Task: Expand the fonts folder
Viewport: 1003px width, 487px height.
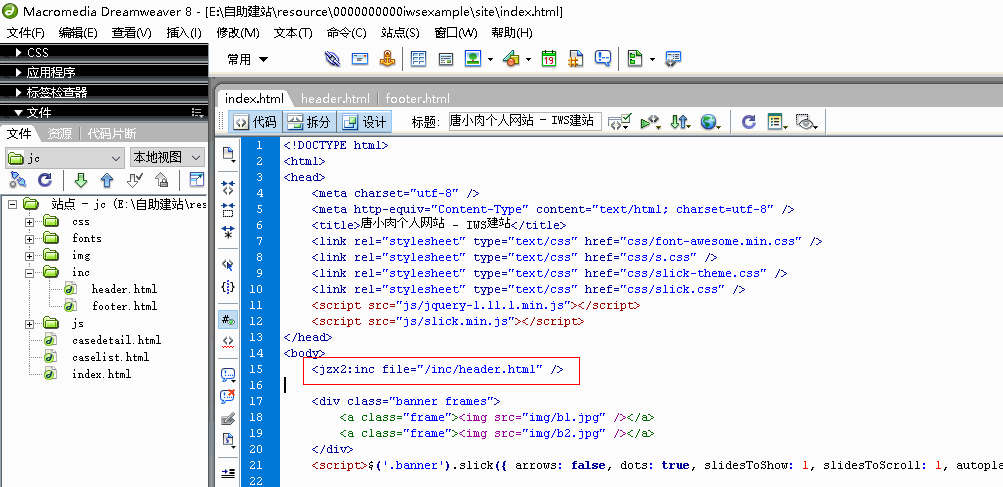Action: click(x=29, y=239)
